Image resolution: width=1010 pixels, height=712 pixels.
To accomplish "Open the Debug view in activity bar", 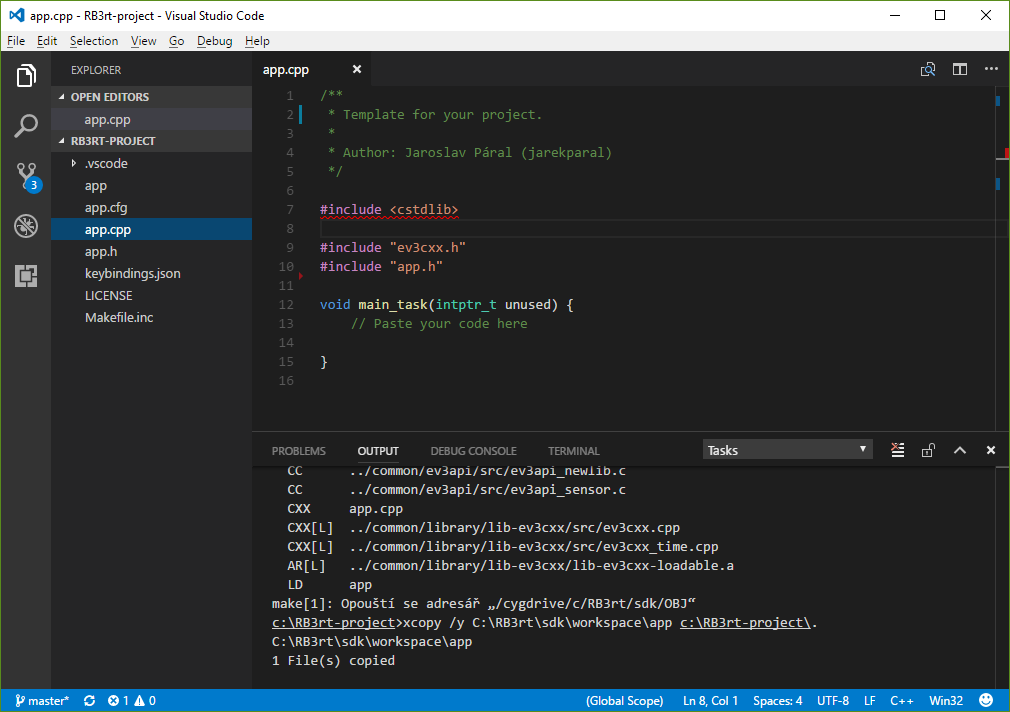I will pos(26,226).
